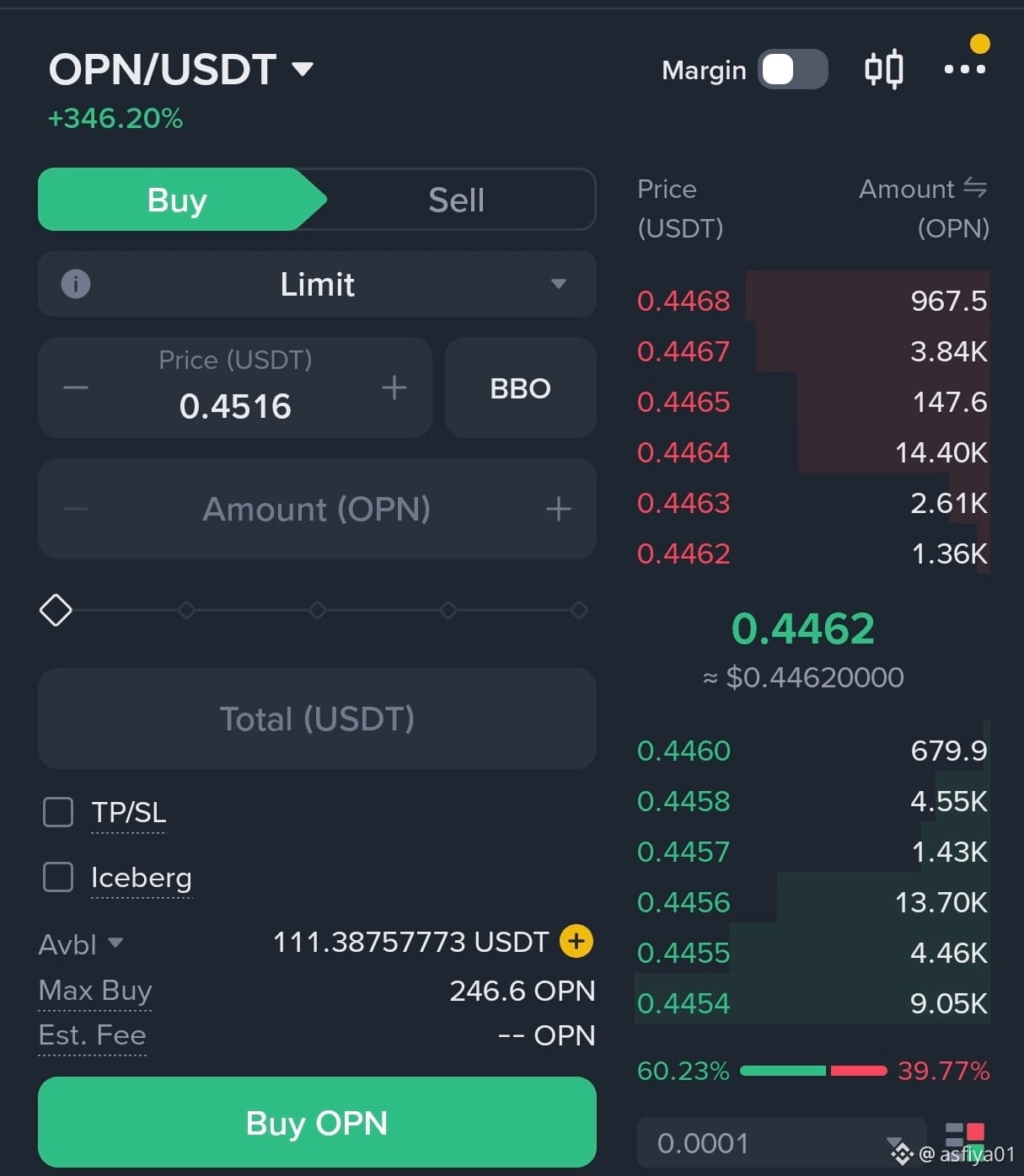Enable the Iceberg checkbox

point(58,877)
